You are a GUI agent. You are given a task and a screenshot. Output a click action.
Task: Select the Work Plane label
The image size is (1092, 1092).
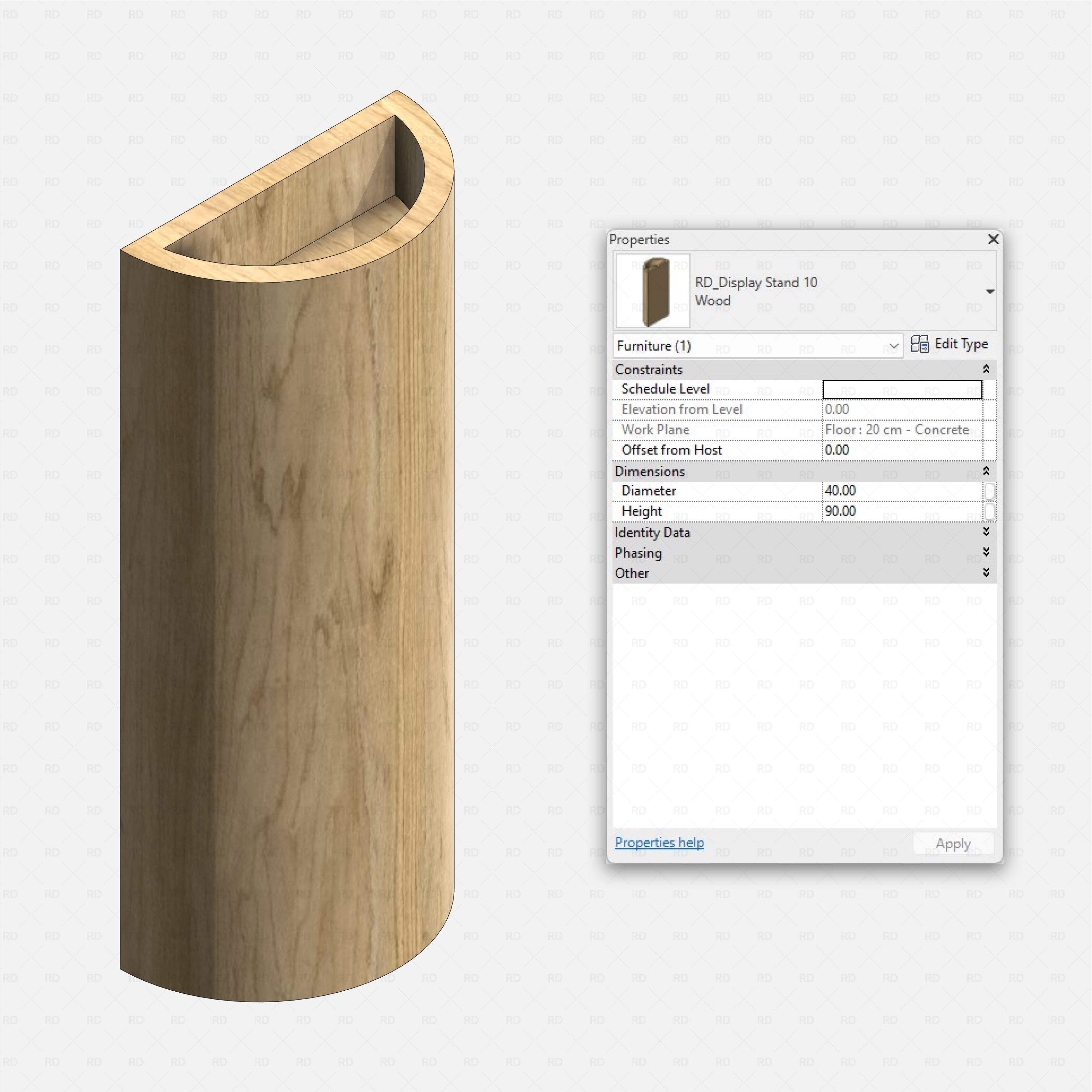point(655,430)
